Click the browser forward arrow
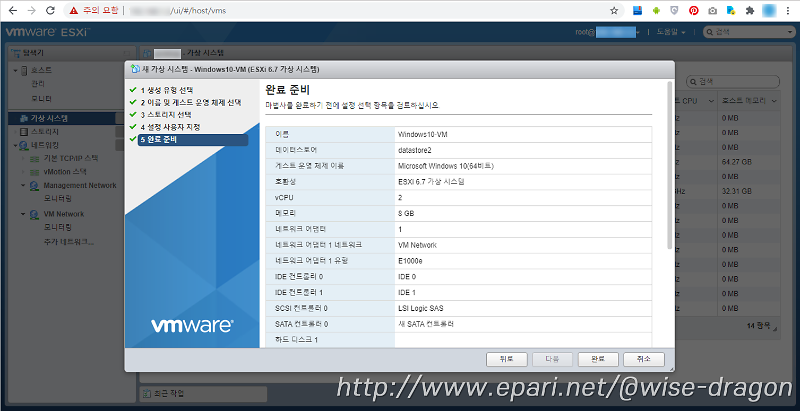Viewport: 800px width, 411px height. pyautogui.click(x=31, y=10)
